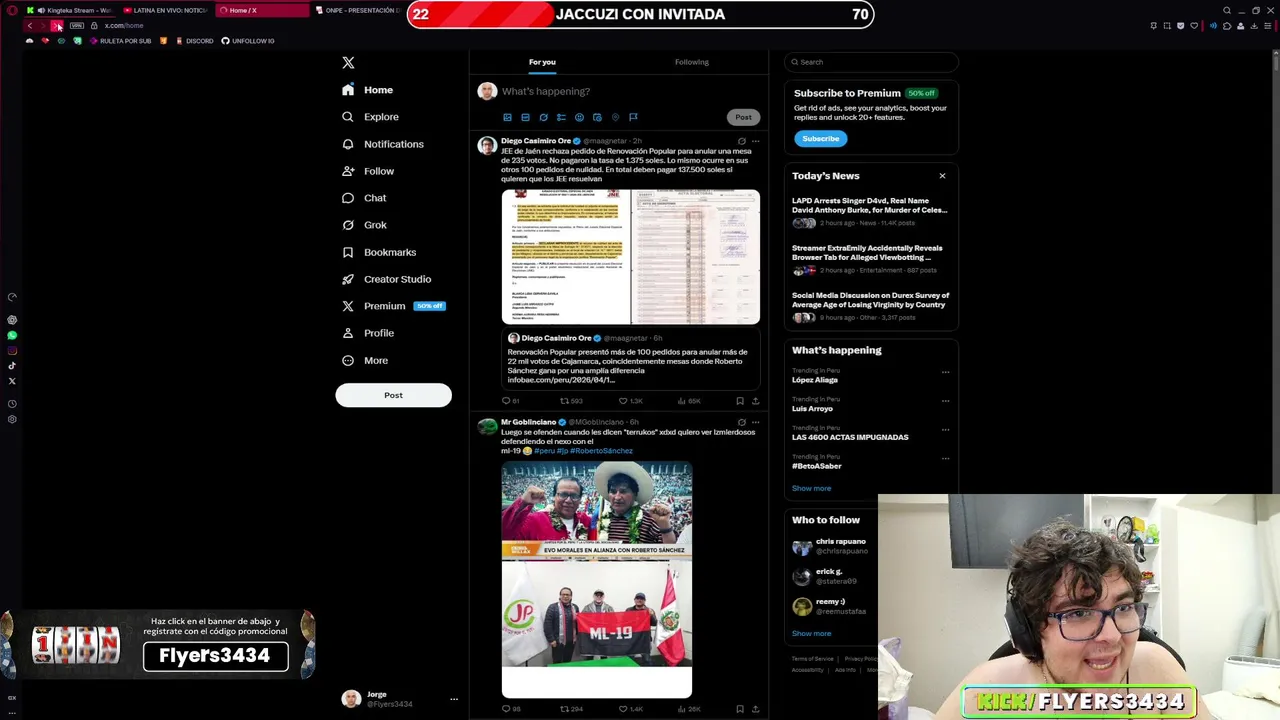Reply to Diego Casimiro Ore's post
Image resolution: width=1280 pixels, height=720 pixels.
pyautogui.click(x=510, y=401)
